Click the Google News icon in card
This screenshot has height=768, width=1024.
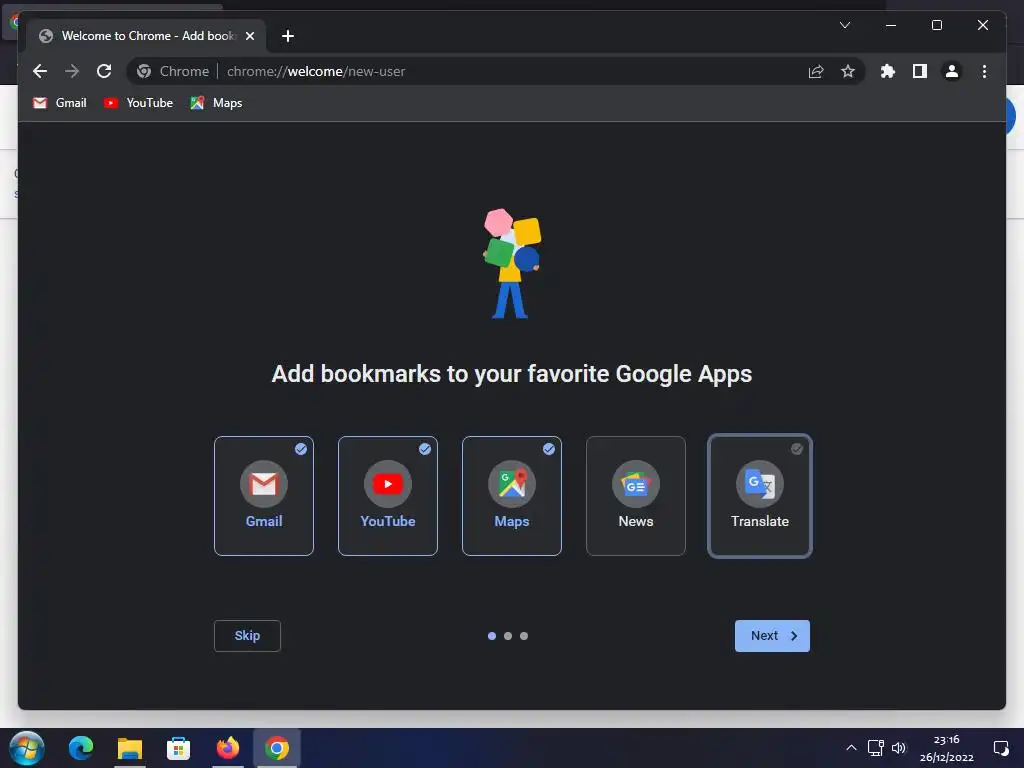636,484
